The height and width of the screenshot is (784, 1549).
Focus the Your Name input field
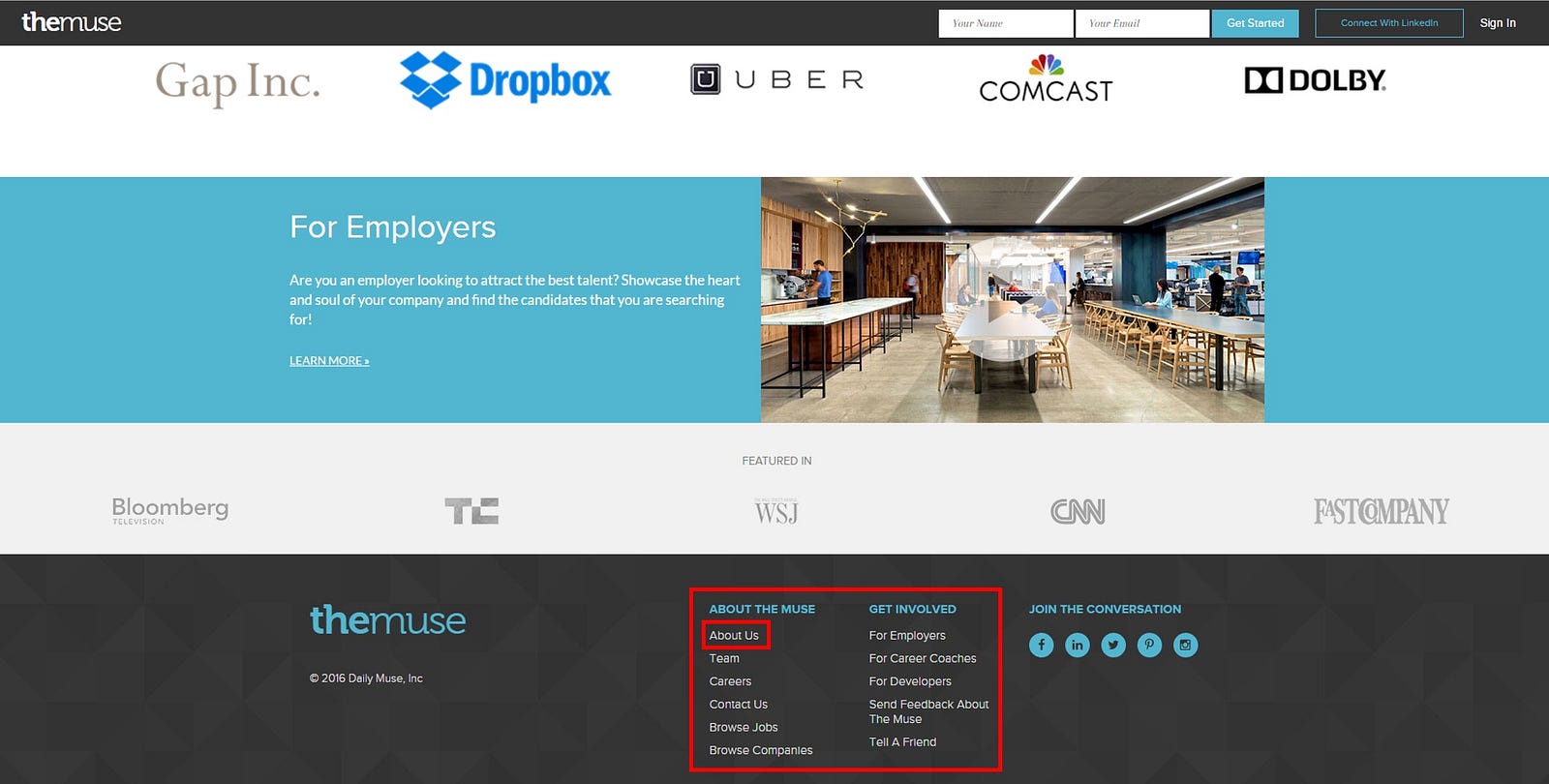coord(1006,23)
